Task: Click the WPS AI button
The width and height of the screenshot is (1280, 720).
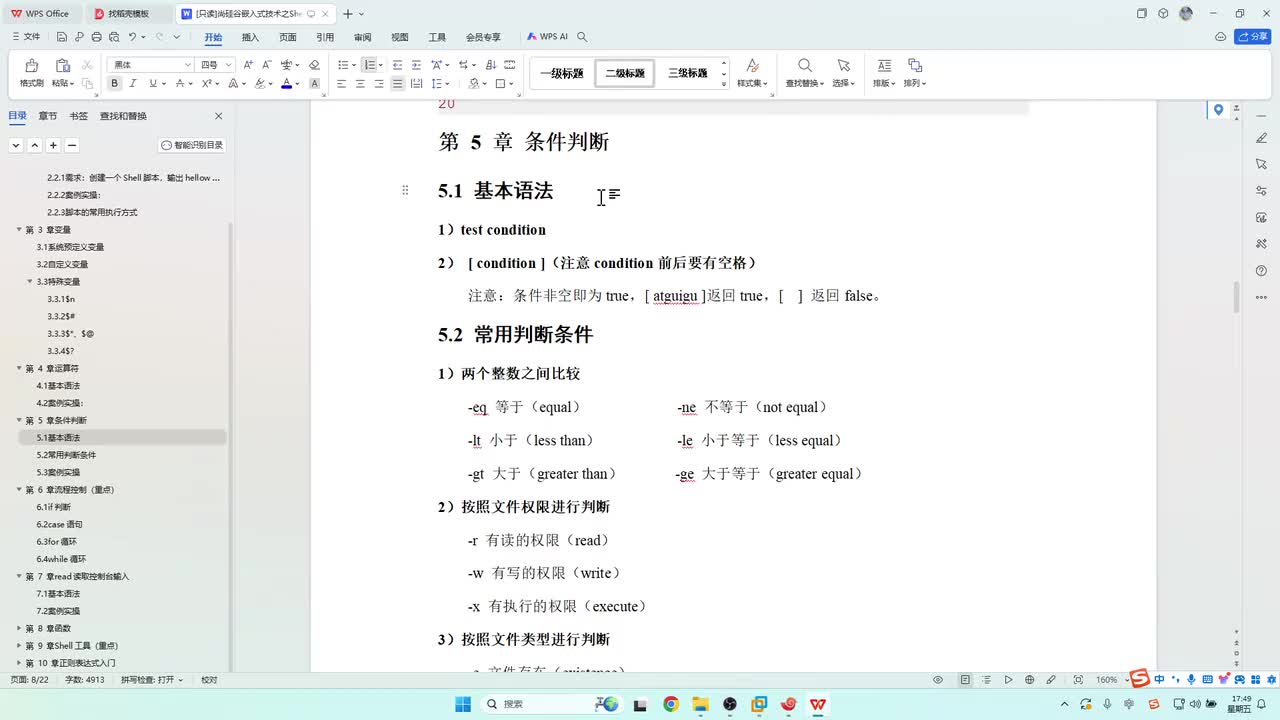Action: tap(547, 37)
